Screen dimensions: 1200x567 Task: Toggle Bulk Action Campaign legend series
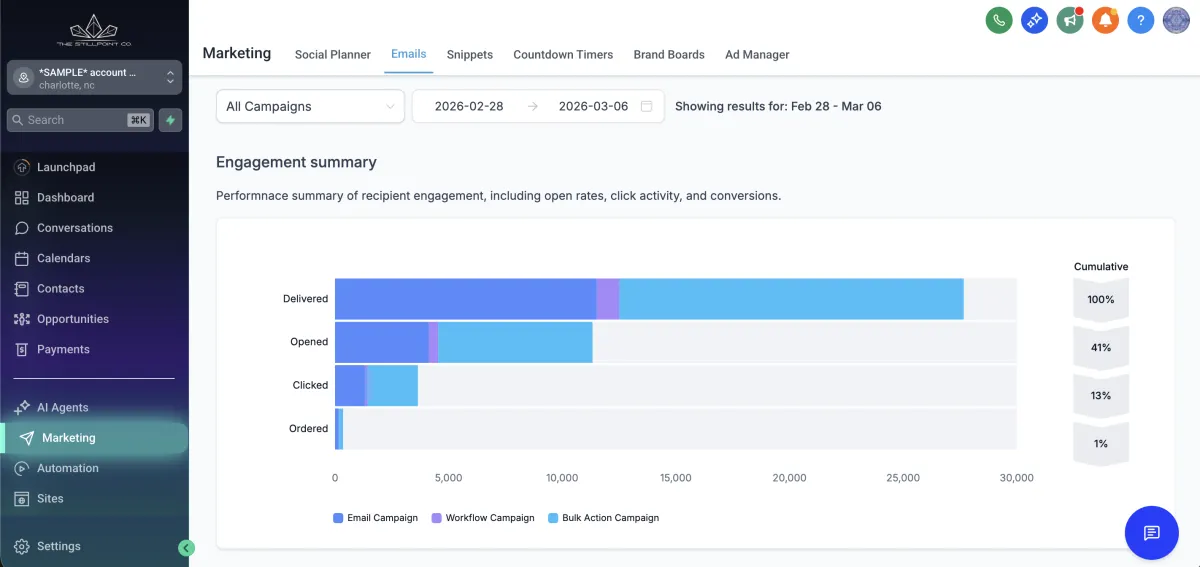pos(603,518)
